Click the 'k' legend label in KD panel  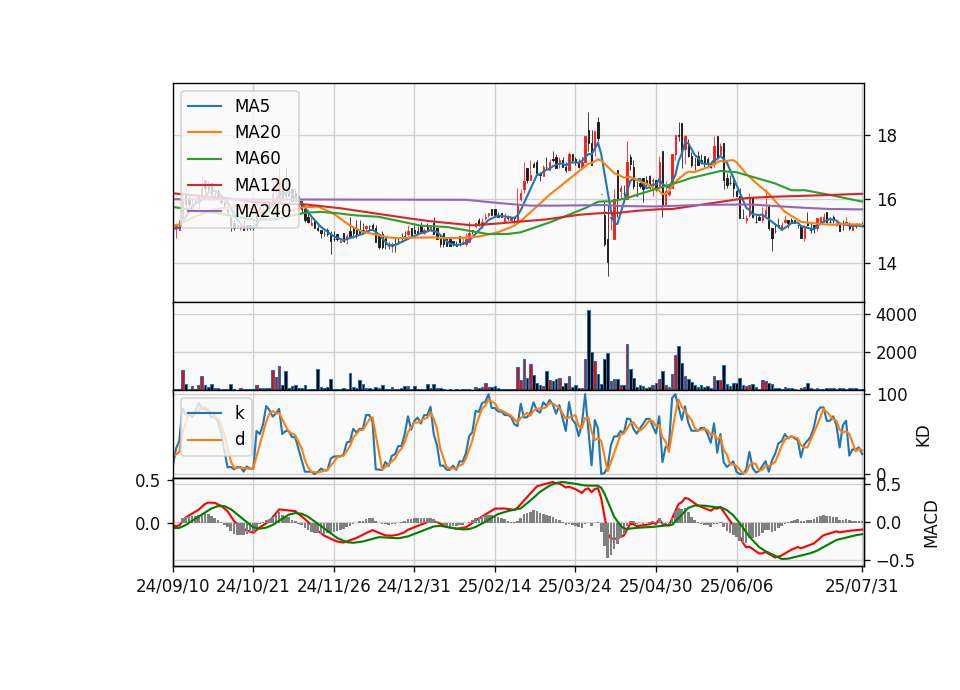239,413
